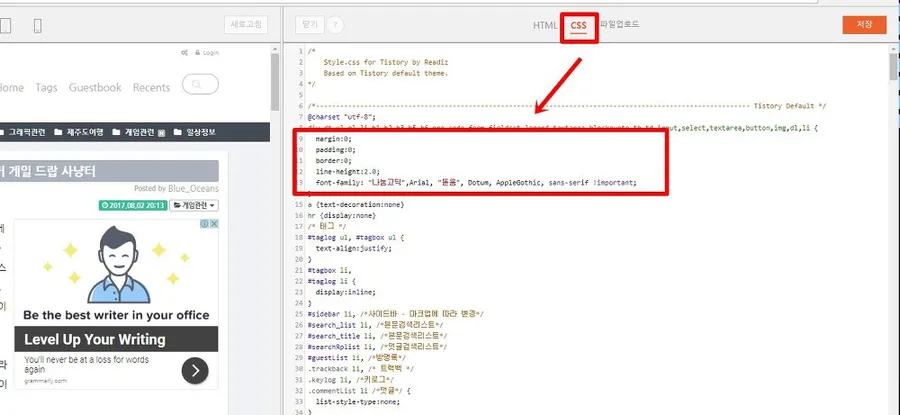This screenshot has height=415, width=900.
Task: Click the 새로고침 refresh button
Action: (246, 25)
